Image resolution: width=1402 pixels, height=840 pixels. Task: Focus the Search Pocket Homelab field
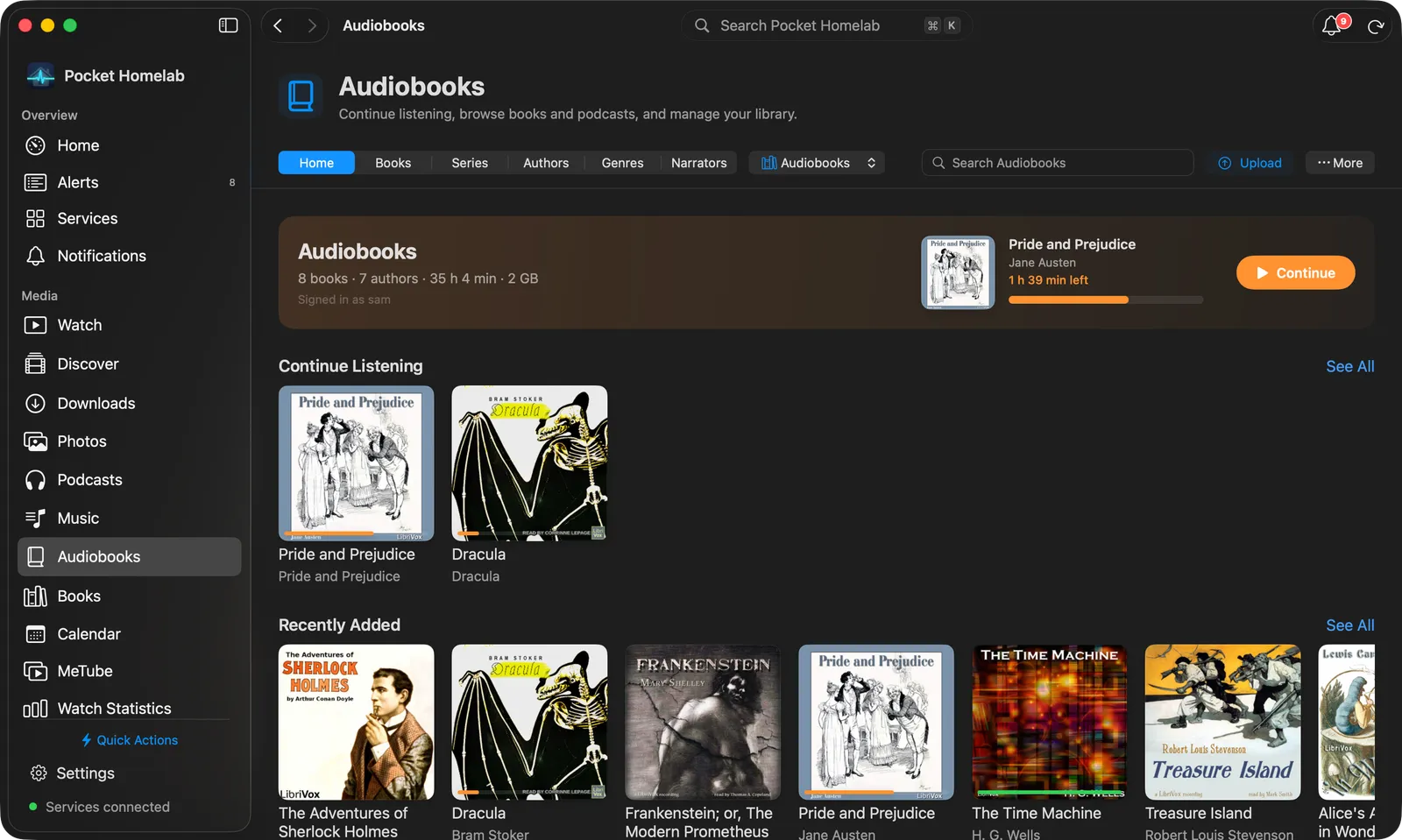tap(825, 25)
